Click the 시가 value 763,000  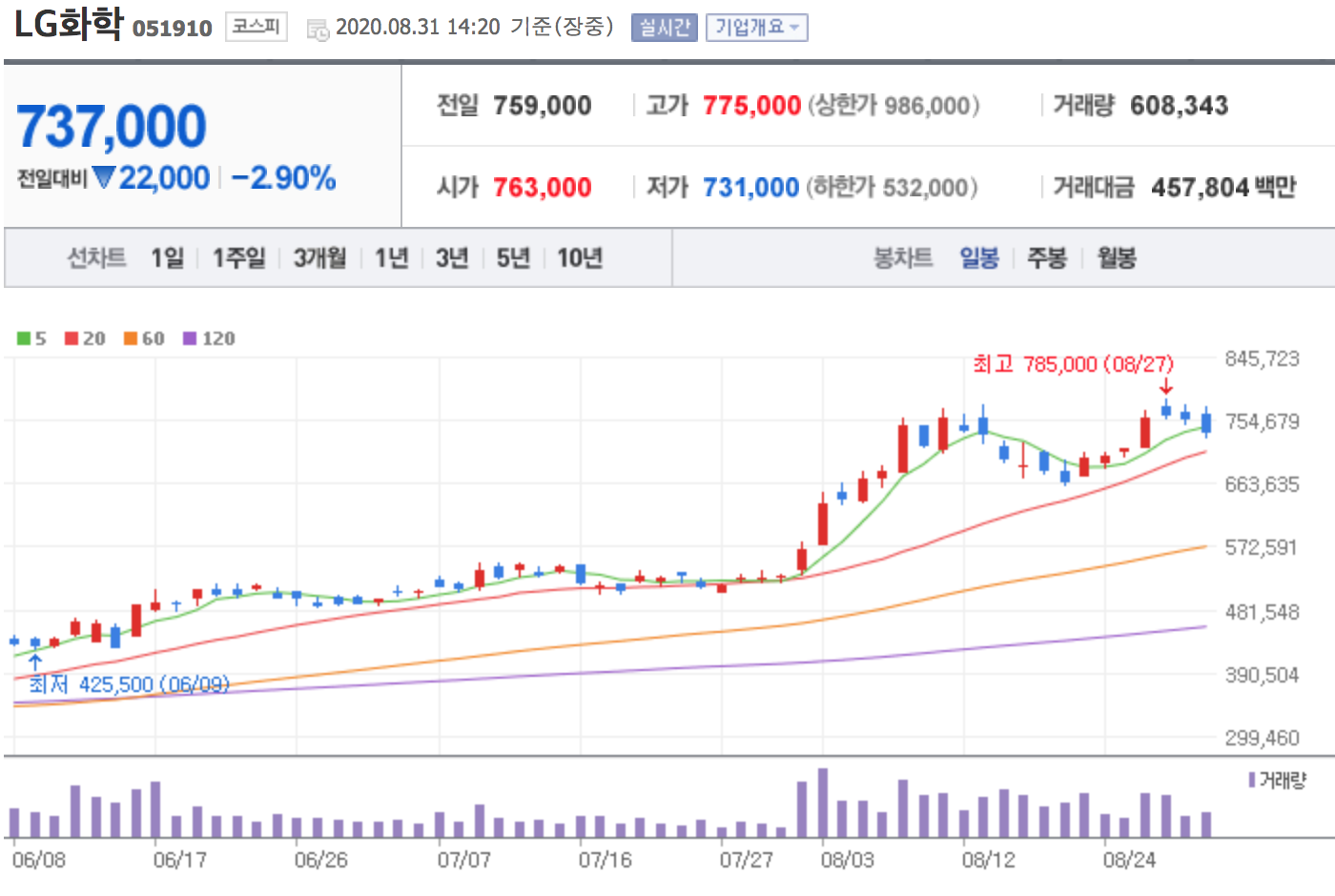pos(543,187)
